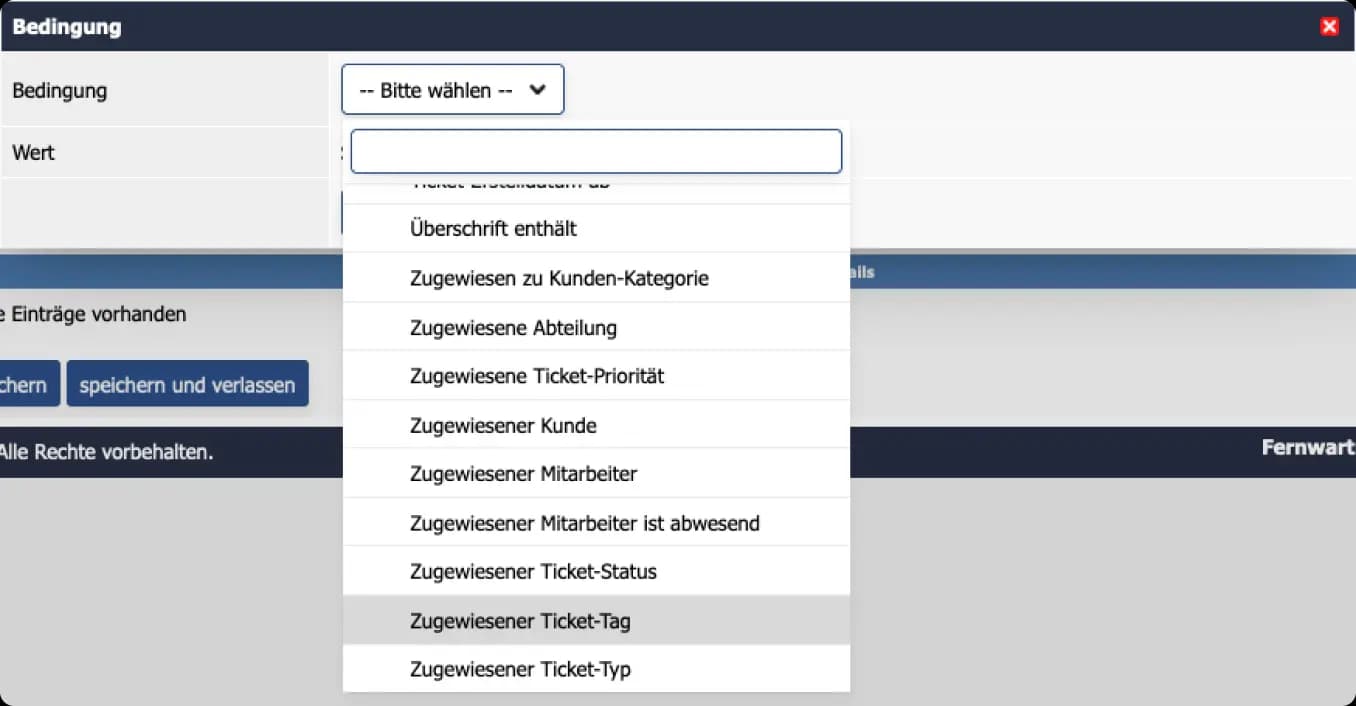
Task: Click the partially hidden Ticket-Erstelldatum option
Action: tap(510, 189)
